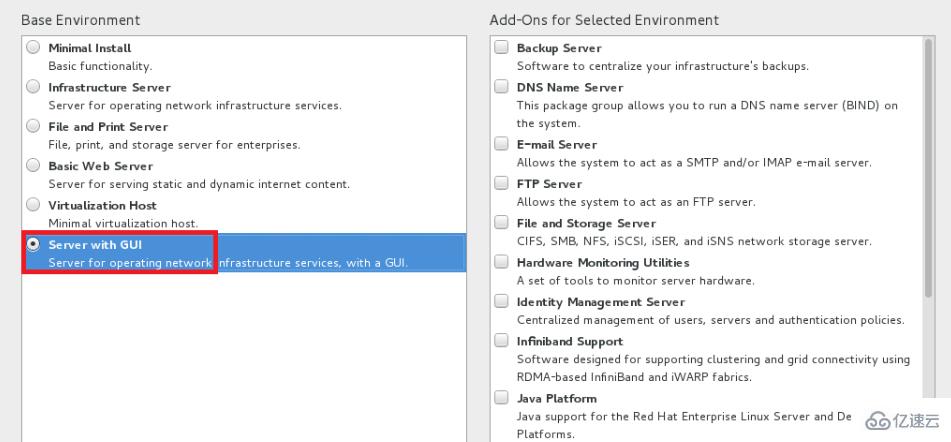
Task: Click the Backup Server description text
Action: click(662, 66)
